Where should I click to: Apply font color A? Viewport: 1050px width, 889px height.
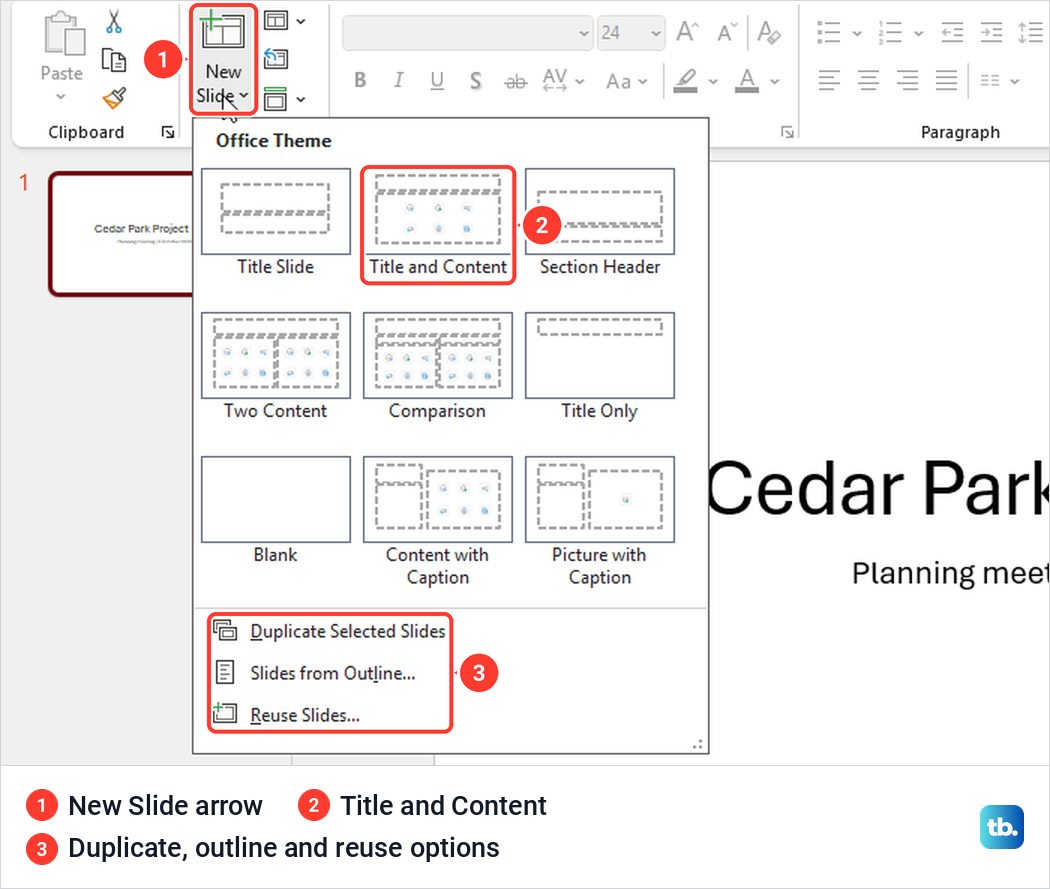click(747, 80)
